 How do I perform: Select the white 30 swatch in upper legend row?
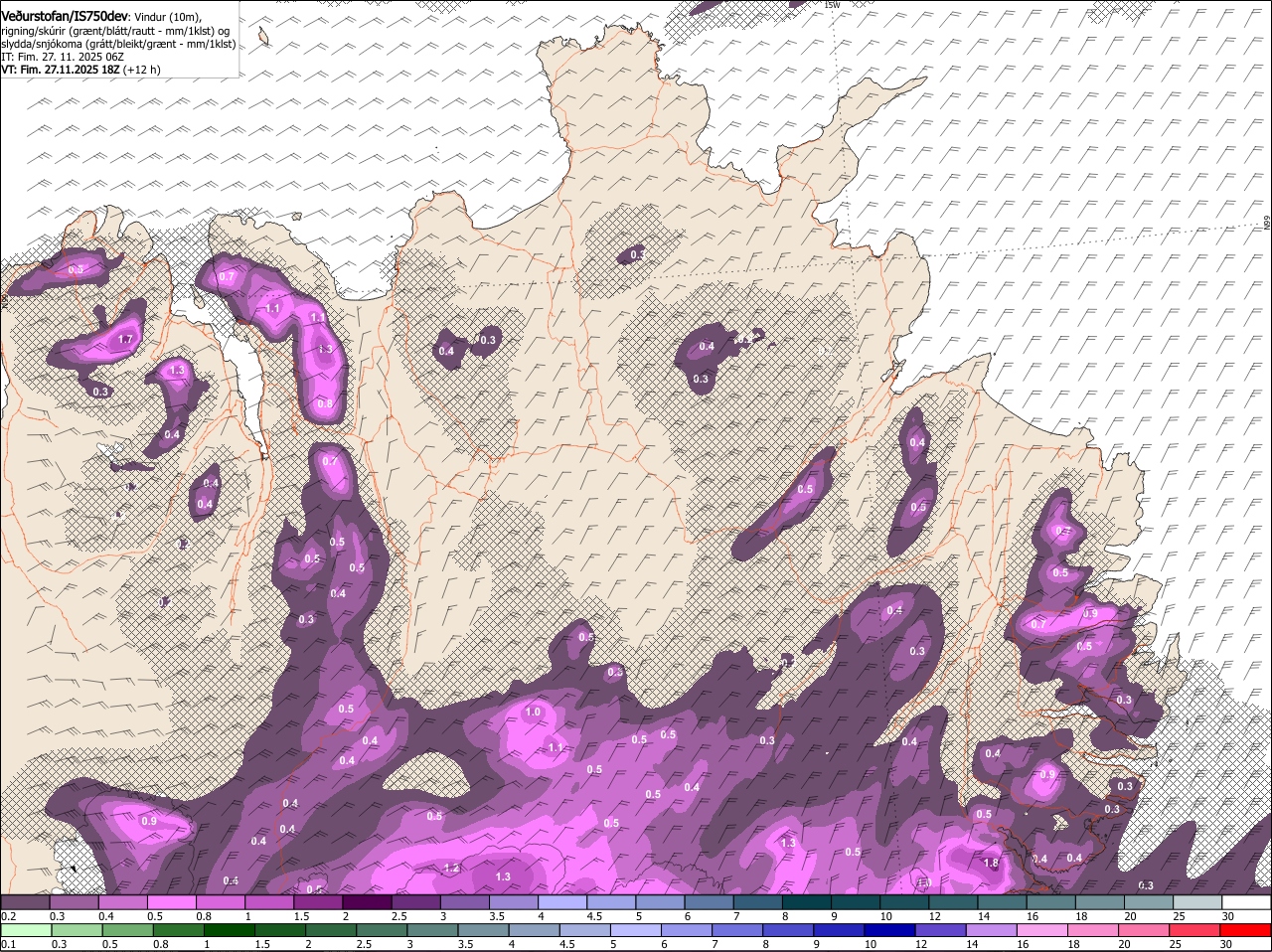(x=1246, y=901)
